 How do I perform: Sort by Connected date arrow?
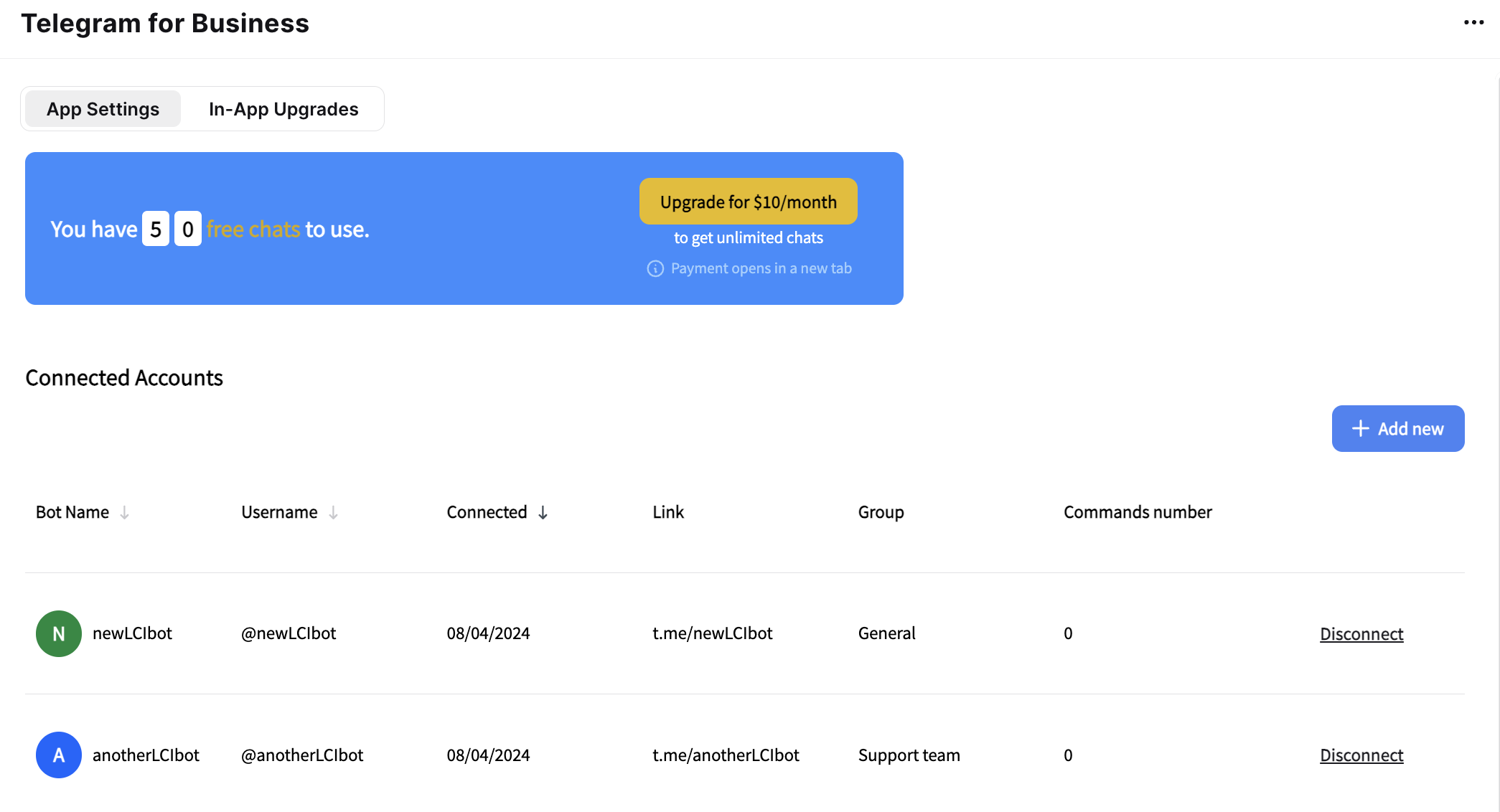(543, 512)
